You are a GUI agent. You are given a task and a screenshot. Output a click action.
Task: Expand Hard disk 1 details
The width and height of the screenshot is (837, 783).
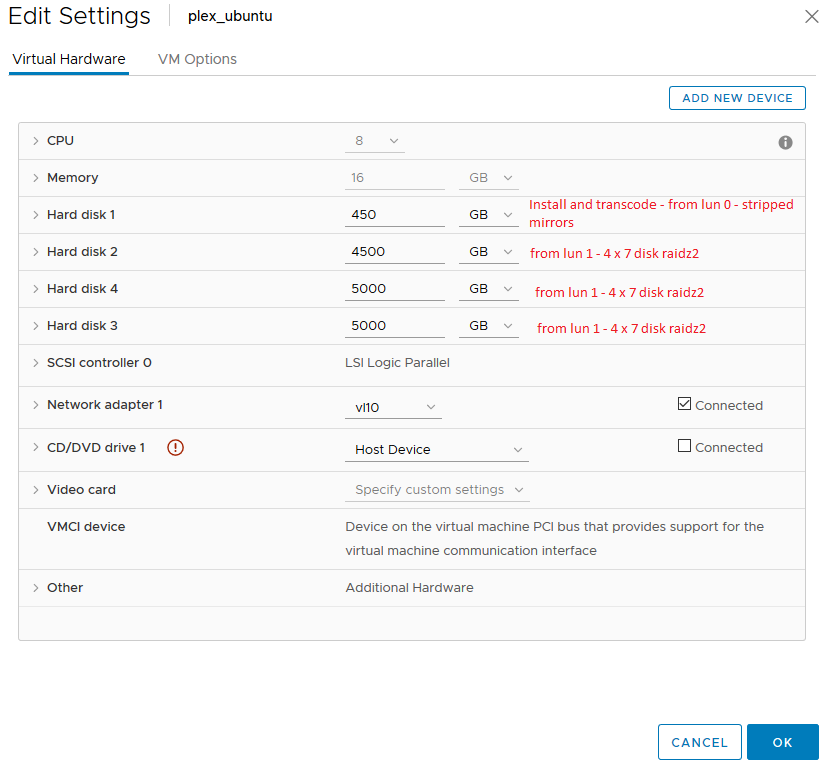pos(36,215)
